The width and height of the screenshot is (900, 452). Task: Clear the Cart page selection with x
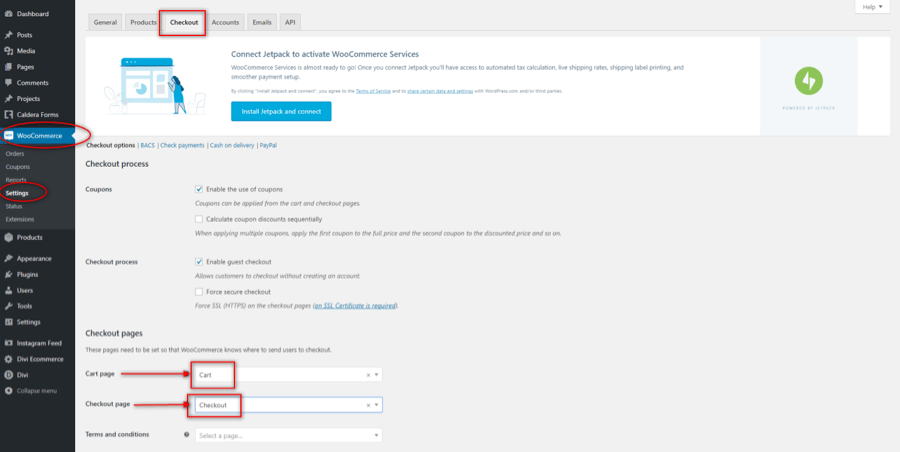coord(368,374)
